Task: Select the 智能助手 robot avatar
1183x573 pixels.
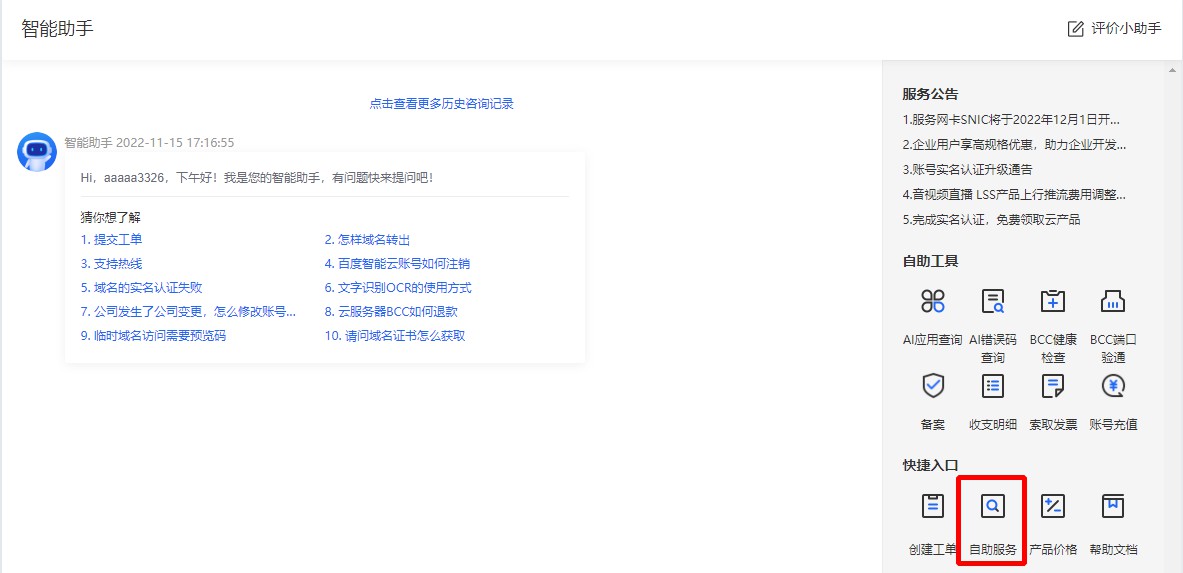Action: point(37,152)
